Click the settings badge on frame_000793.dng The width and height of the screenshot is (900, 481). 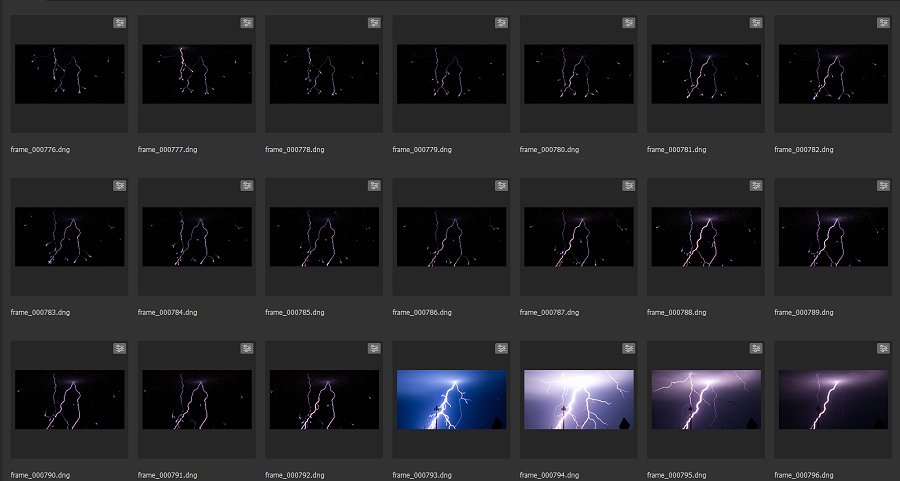502,348
